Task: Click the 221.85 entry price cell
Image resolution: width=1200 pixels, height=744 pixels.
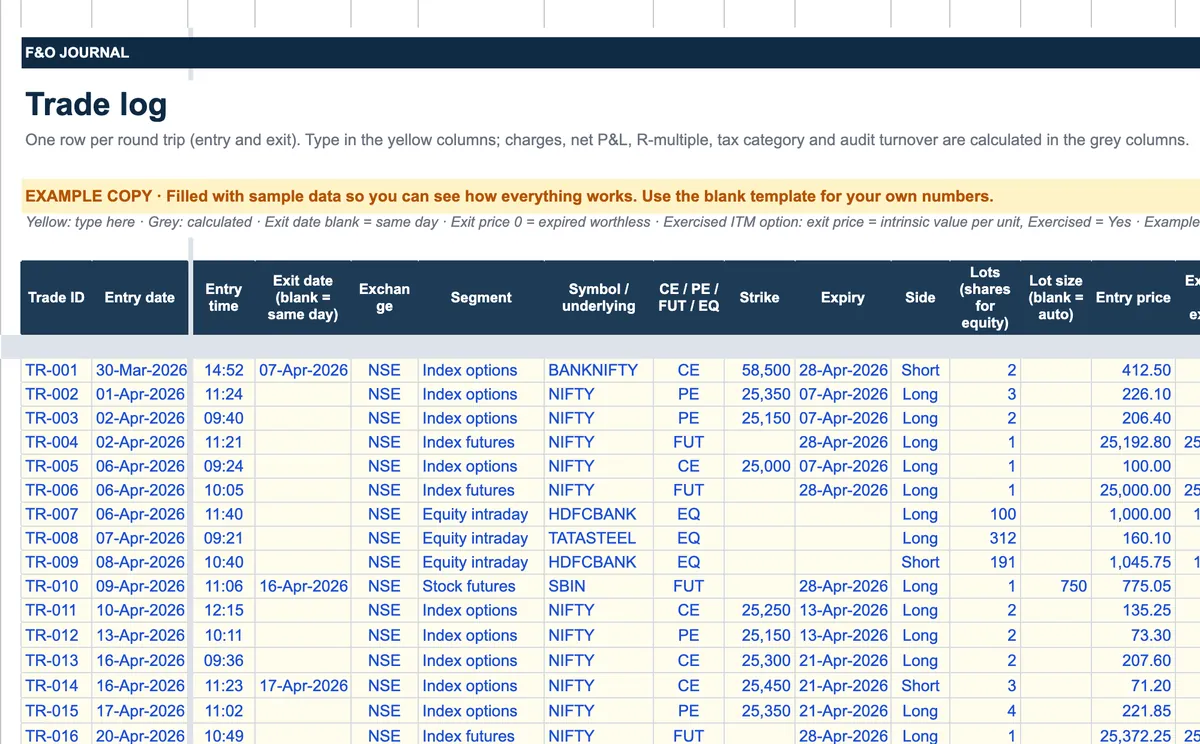Action: [1133, 711]
